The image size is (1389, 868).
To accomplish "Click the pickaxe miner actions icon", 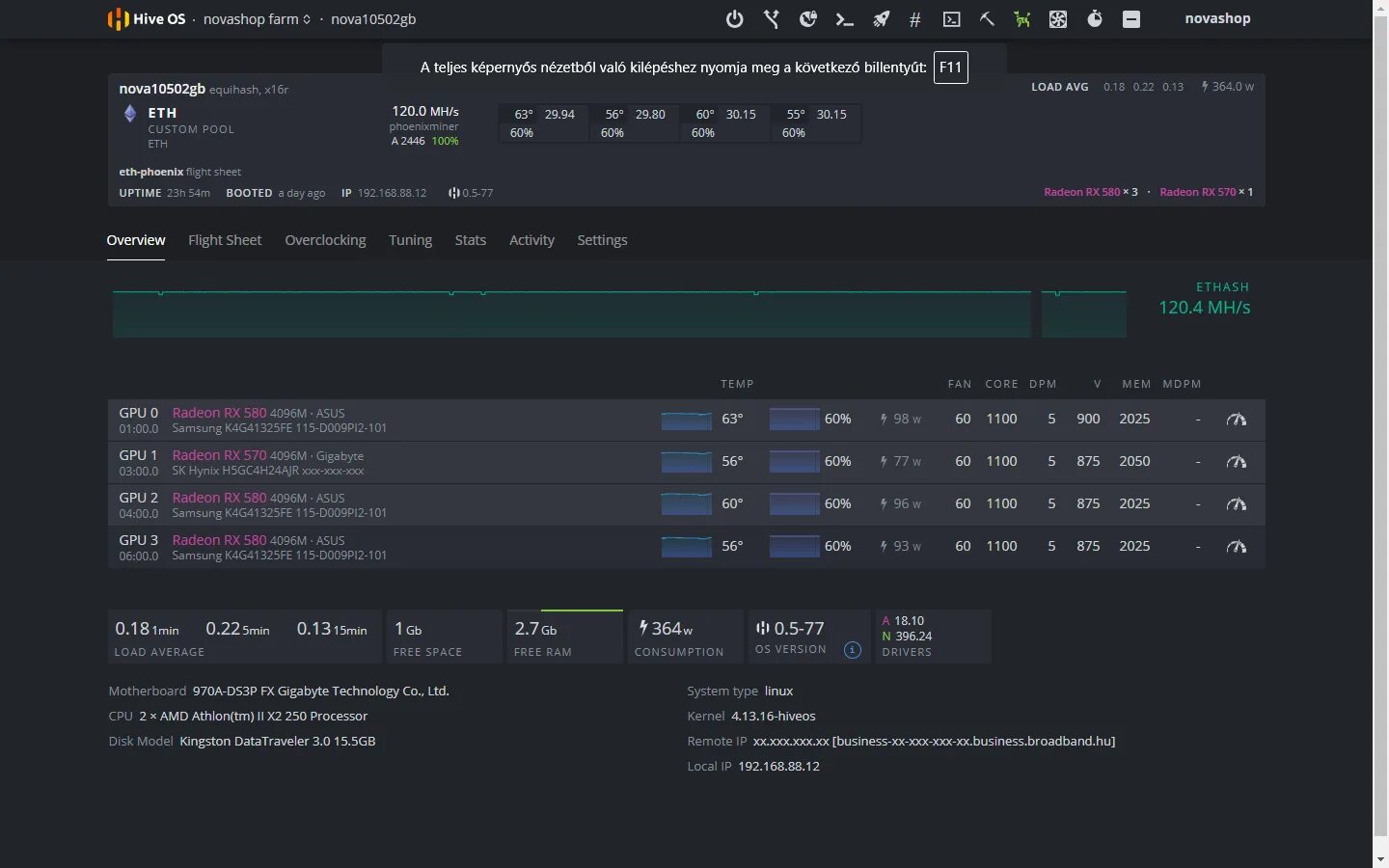I will 987,18.
